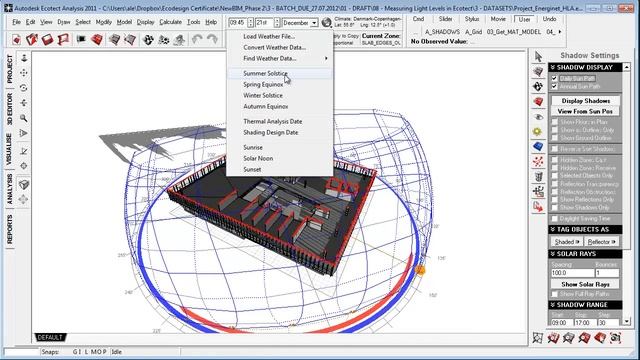640x360 pixels.
Task: Click the second red cube icon in top toolbar
Action: coord(32,40)
